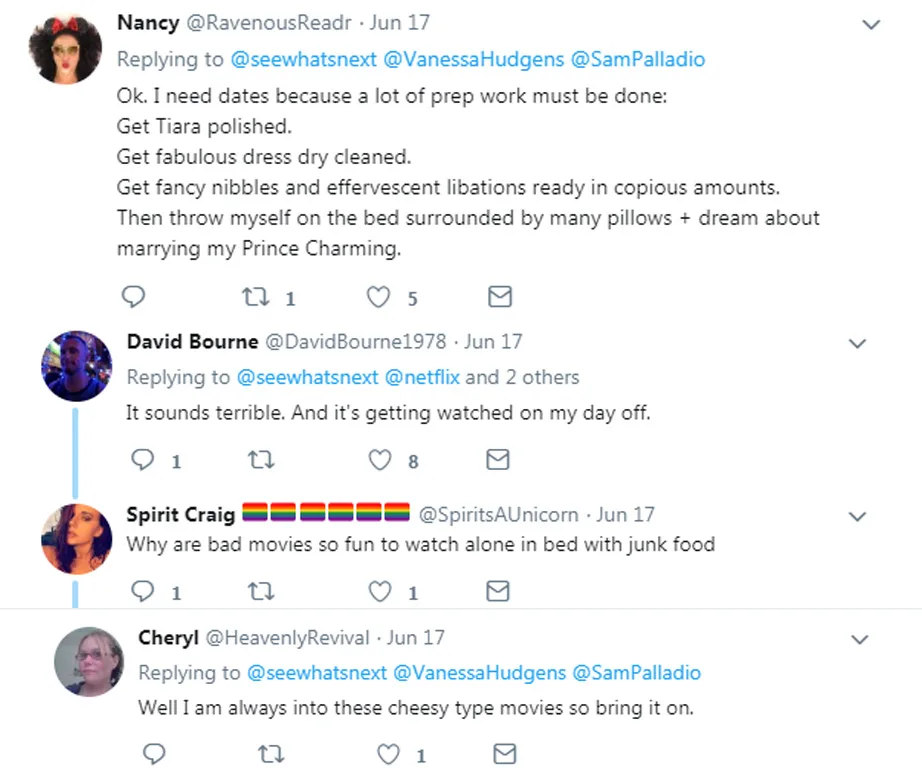Reply to Cheryl's cheesy movies tweet
Viewport: 922px width, 768px height.
click(154, 754)
